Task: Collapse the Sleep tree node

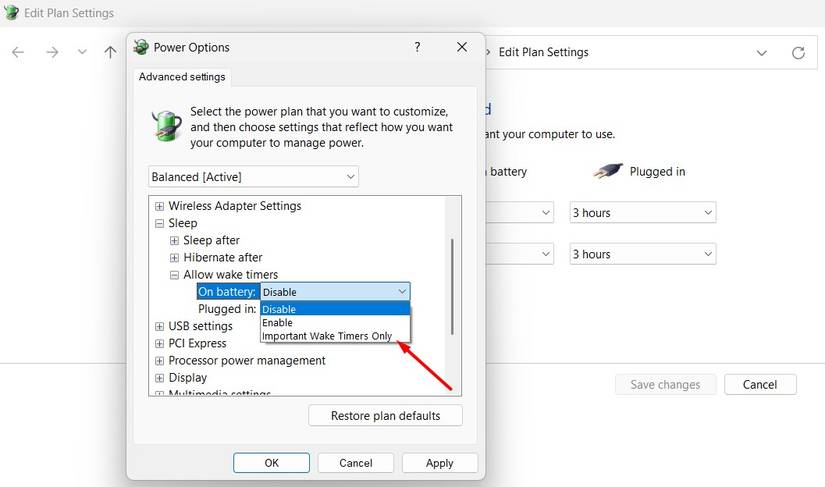Action: (x=159, y=223)
